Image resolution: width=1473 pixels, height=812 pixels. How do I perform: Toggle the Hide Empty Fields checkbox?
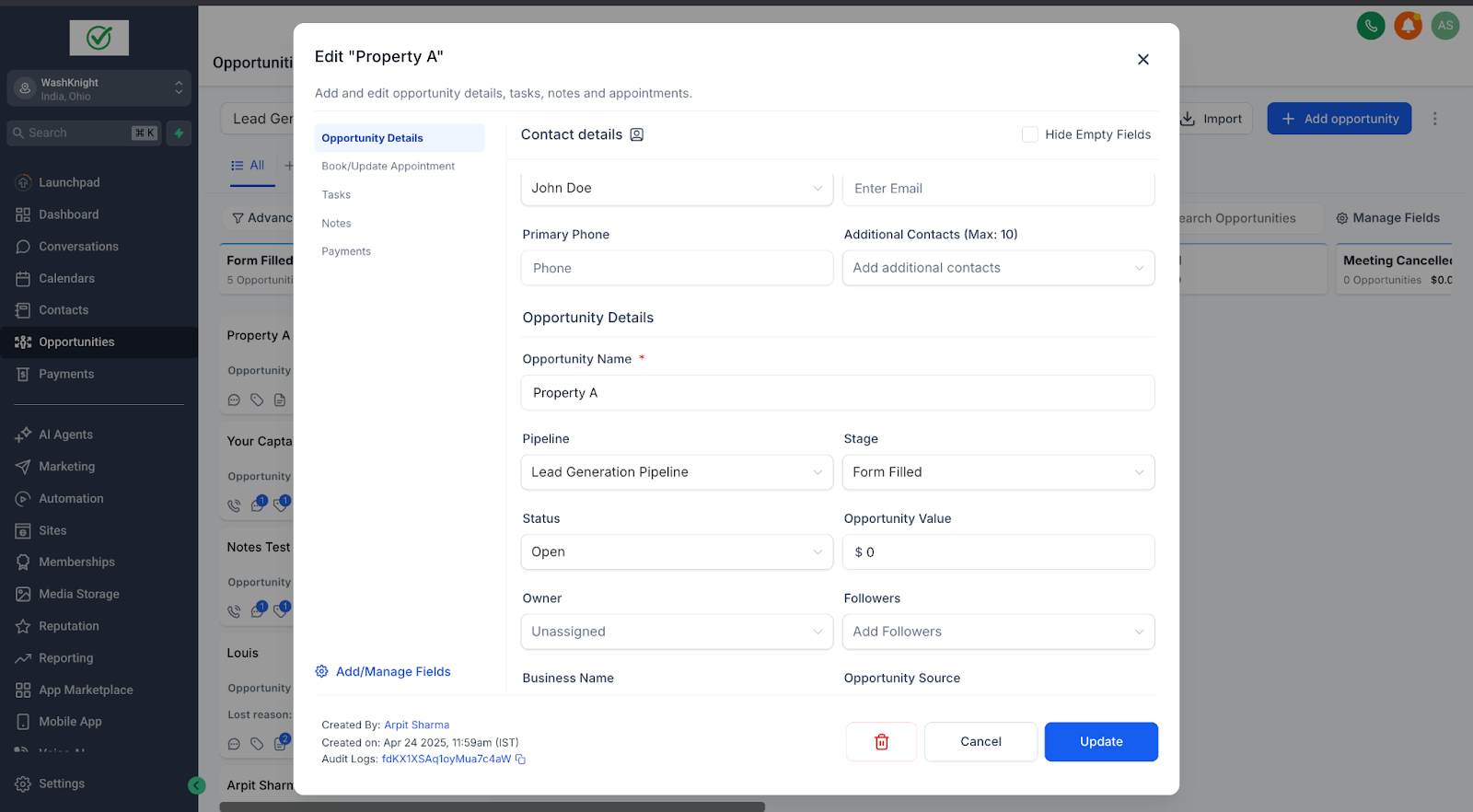(x=1030, y=134)
